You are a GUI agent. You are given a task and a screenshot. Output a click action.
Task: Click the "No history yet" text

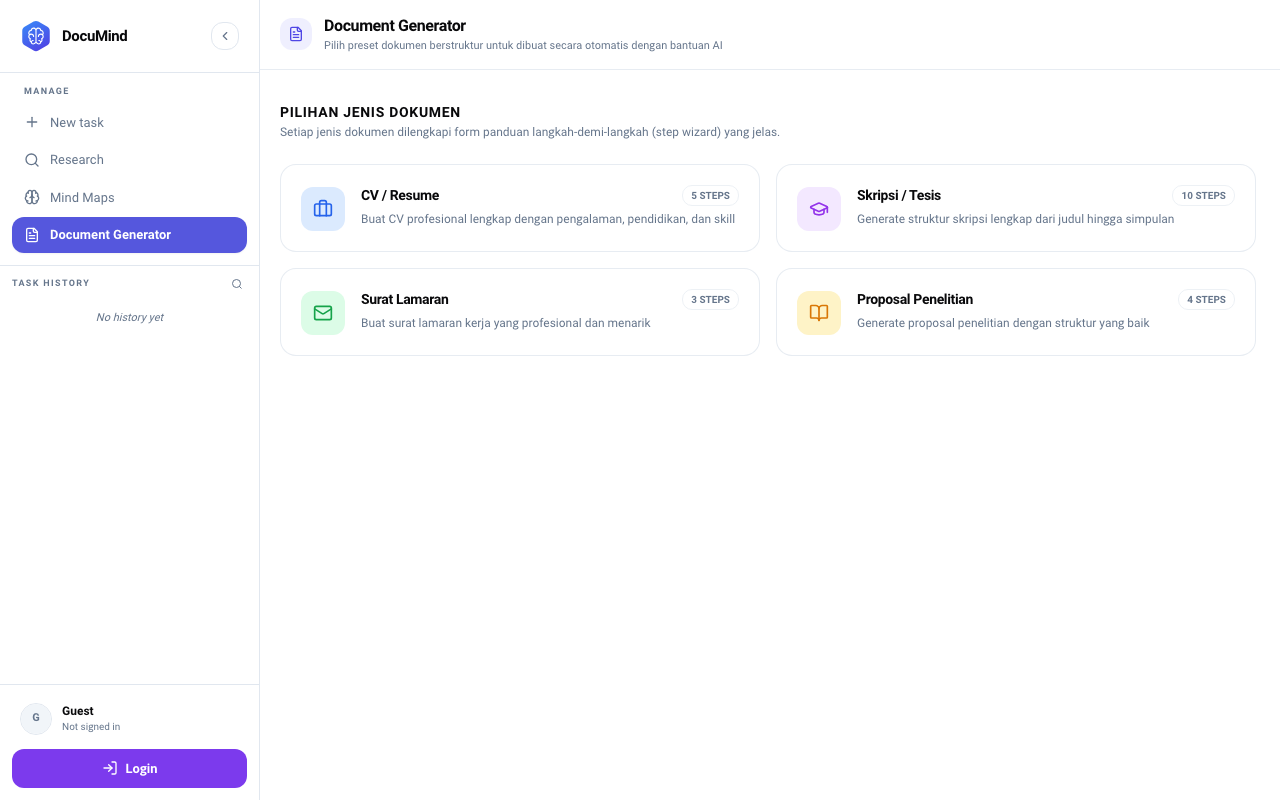coord(130,317)
